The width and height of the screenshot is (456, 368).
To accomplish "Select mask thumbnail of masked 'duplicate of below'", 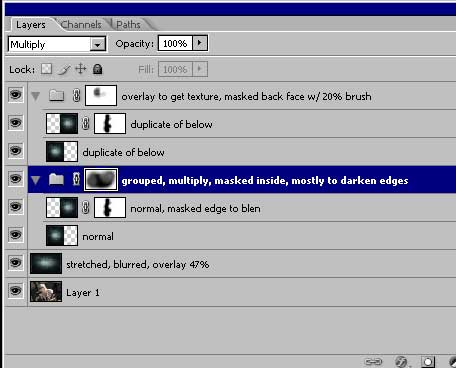I will pyautogui.click(x=110, y=123).
